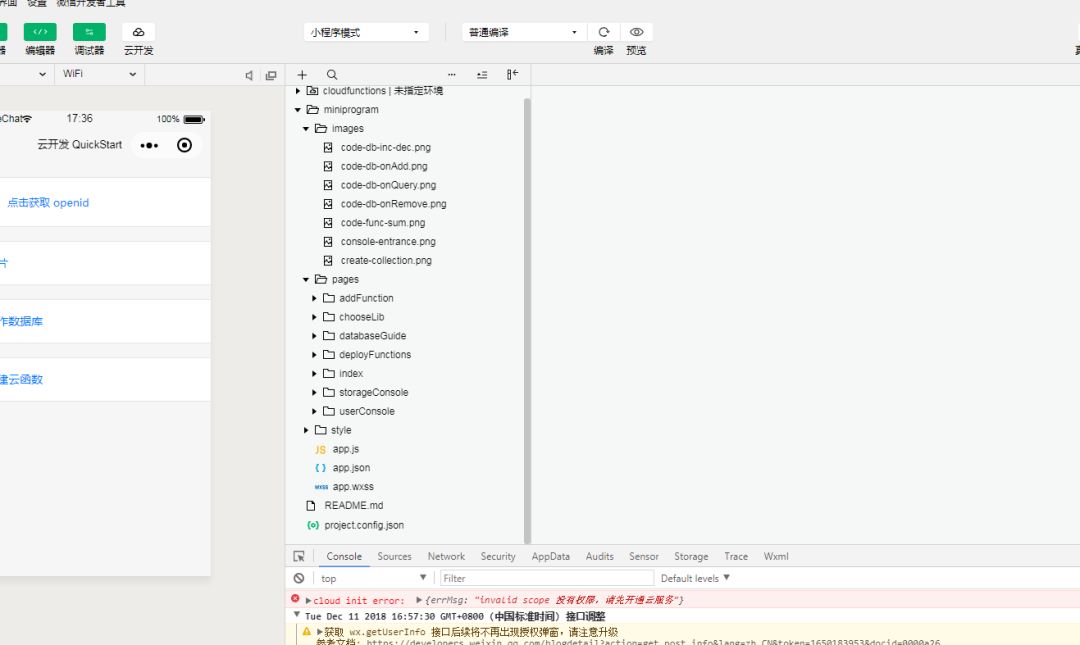Switch to the Sensor tab
Screen dimensions: 1080x645
click(643, 556)
